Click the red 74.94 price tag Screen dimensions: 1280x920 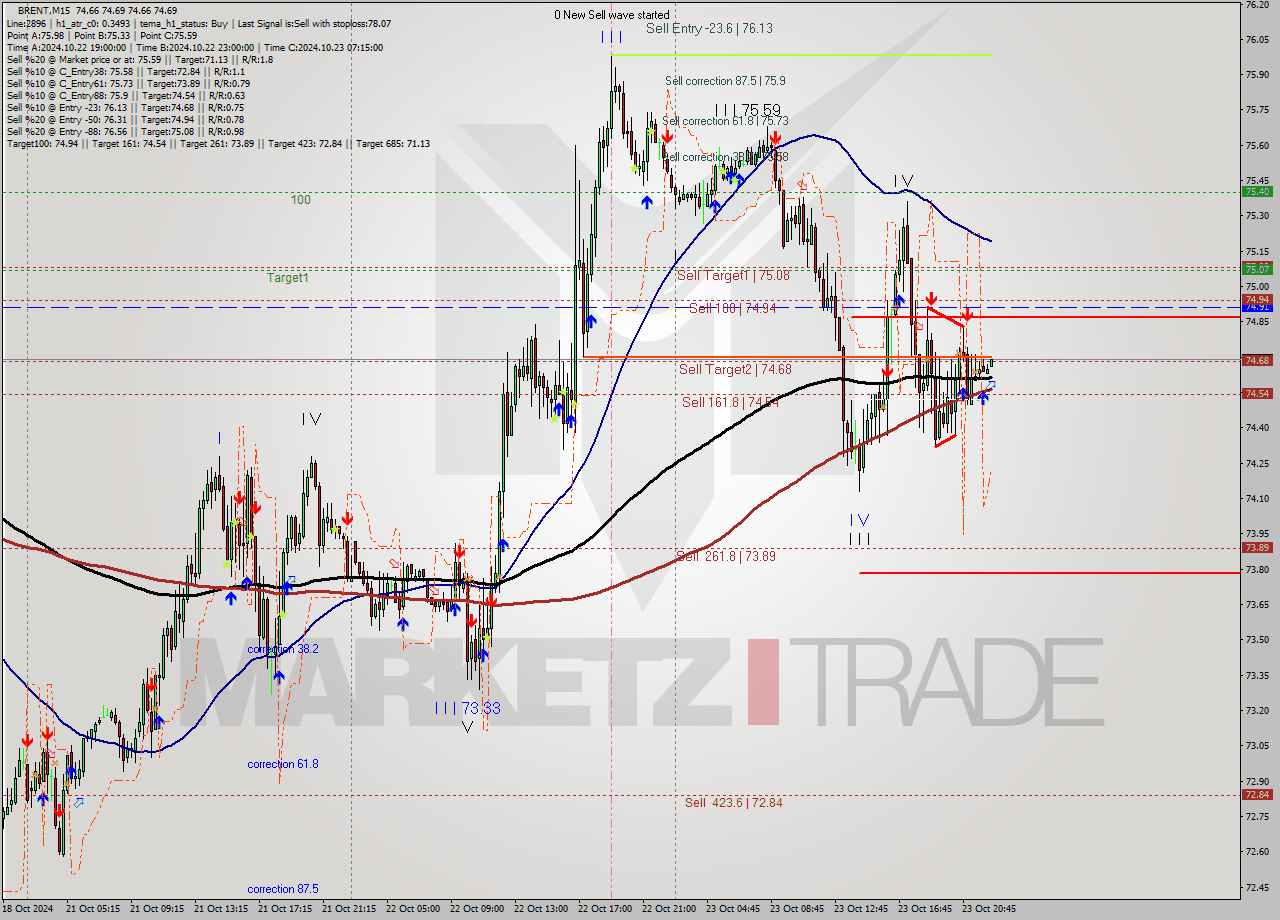click(x=1257, y=299)
